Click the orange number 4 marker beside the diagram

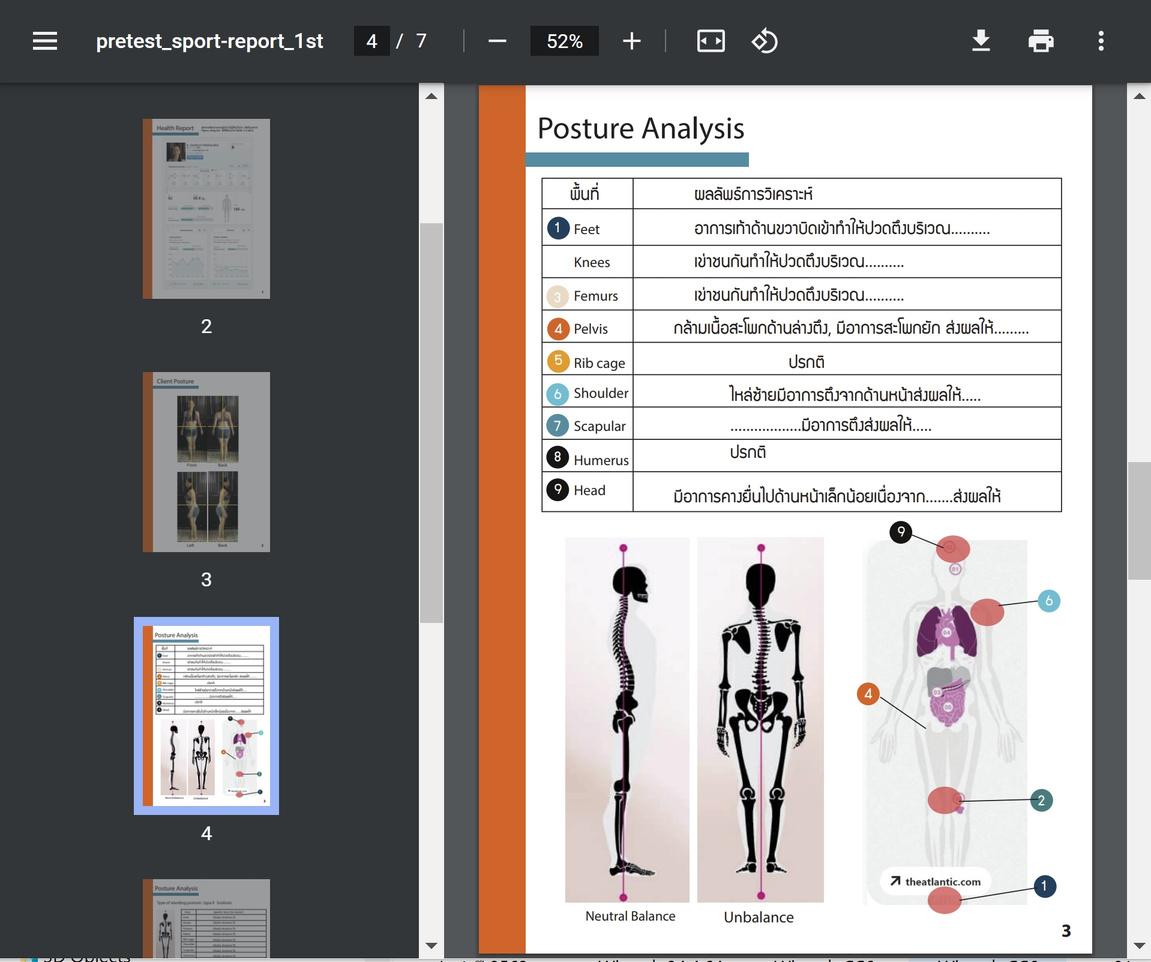pos(868,693)
